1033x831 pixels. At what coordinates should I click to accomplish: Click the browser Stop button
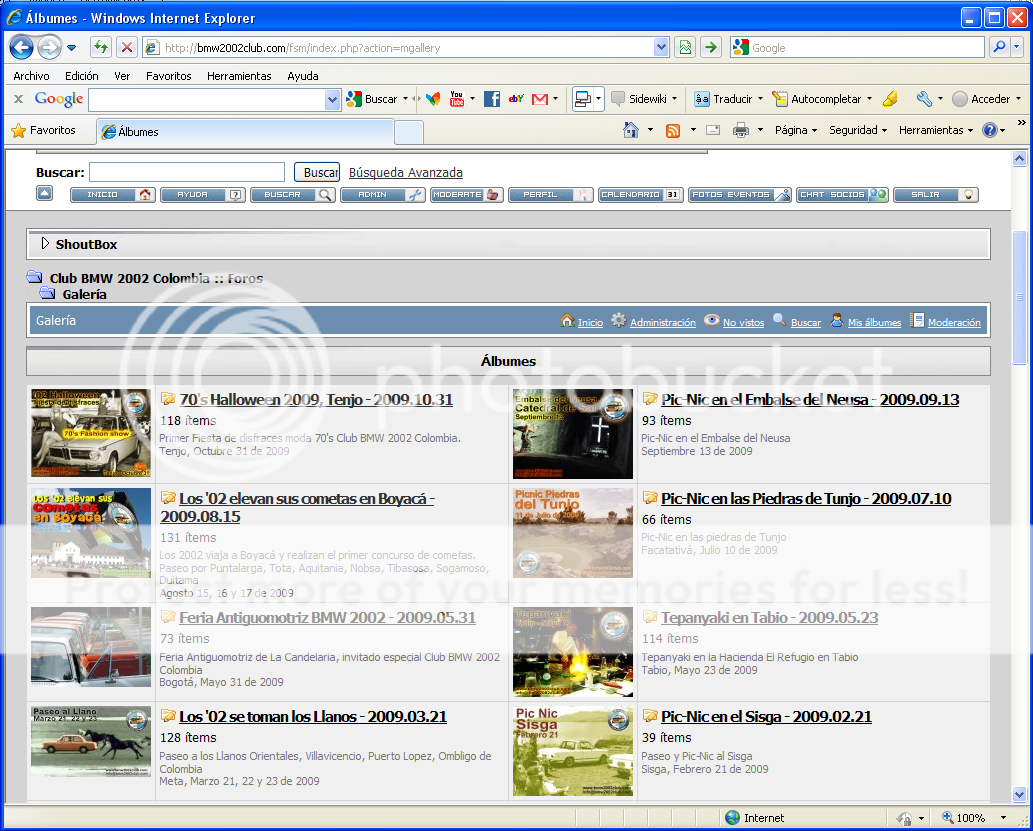[x=127, y=47]
